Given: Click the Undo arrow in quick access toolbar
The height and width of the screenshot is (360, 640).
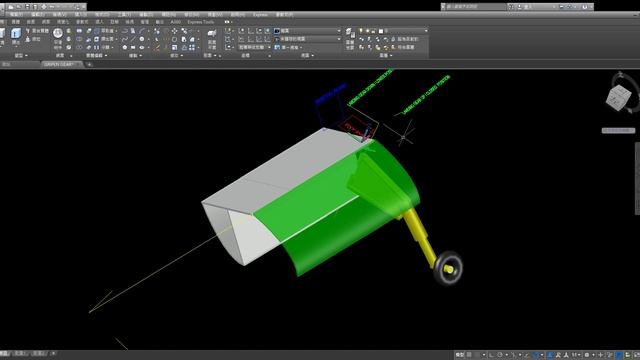Looking at the screenshot, I should [52, 7].
